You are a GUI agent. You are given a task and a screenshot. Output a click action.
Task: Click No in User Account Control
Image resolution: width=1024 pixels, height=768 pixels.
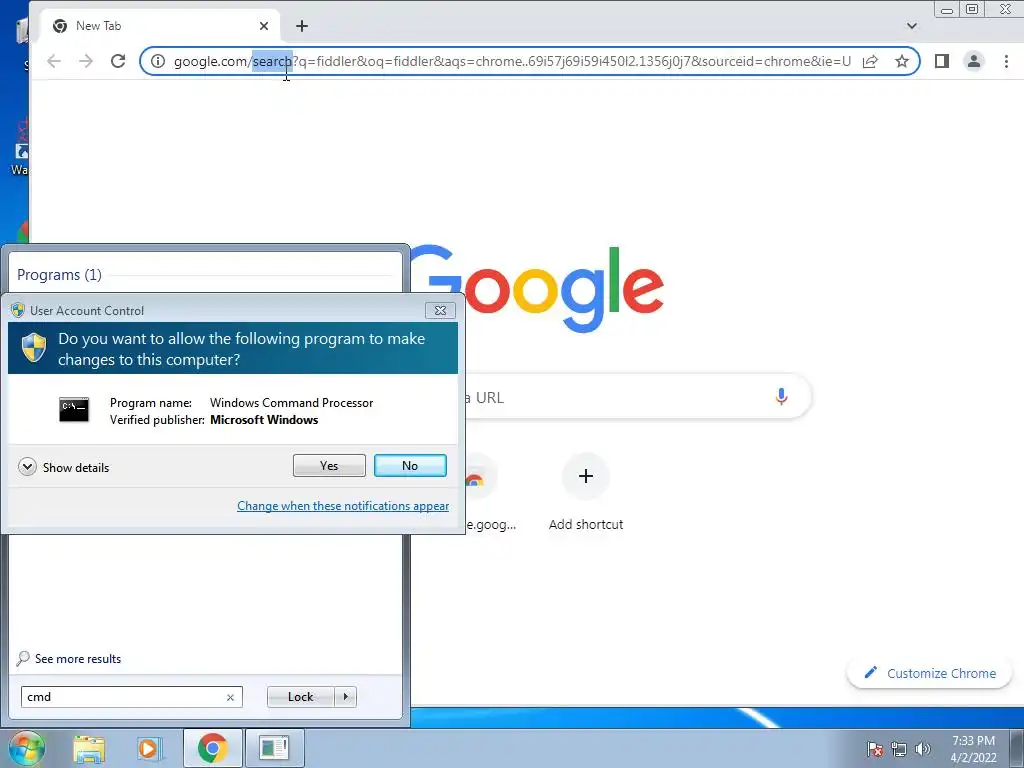pyautogui.click(x=410, y=466)
